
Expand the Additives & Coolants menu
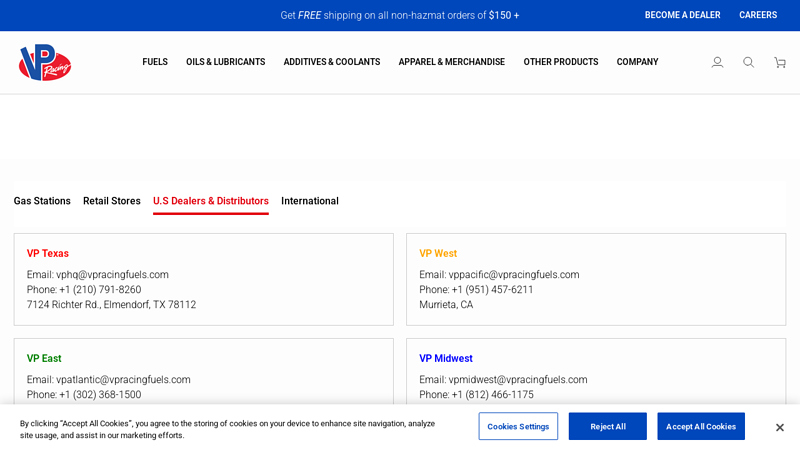pyautogui.click(x=332, y=62)
